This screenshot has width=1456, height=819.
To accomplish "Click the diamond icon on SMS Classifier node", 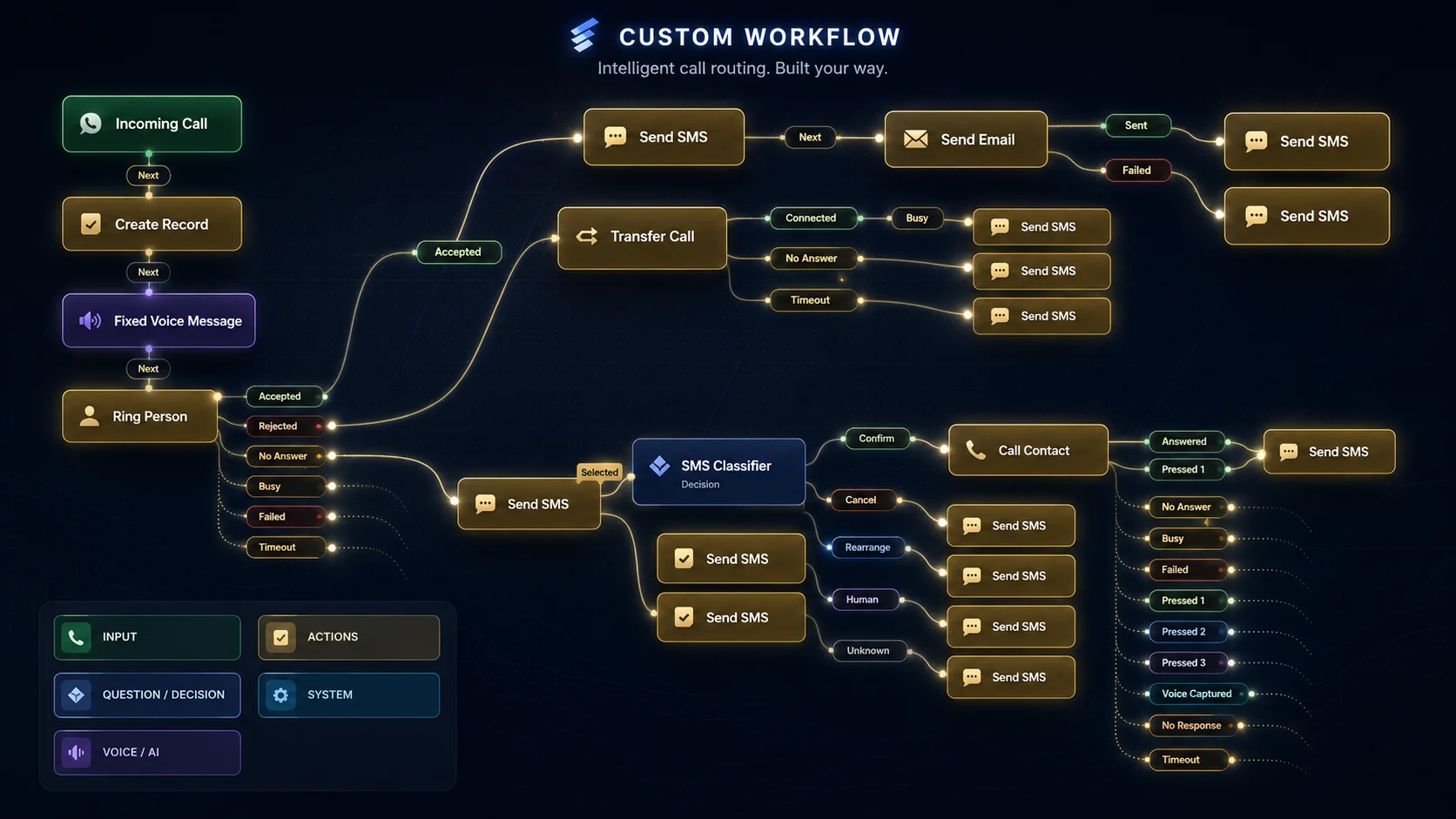I will [659, 466].
